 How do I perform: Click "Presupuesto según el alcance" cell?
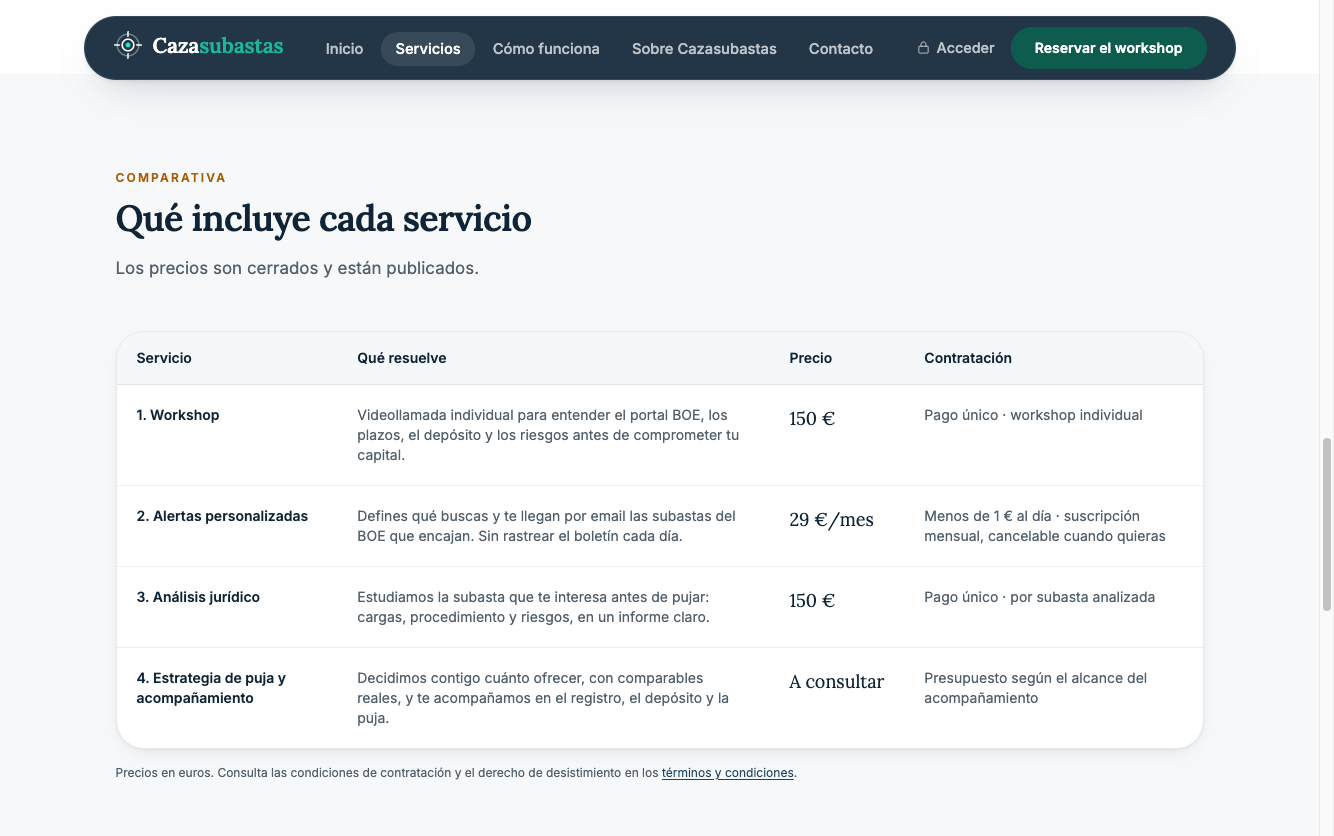pyautogui.click(x=1035, y=688)
